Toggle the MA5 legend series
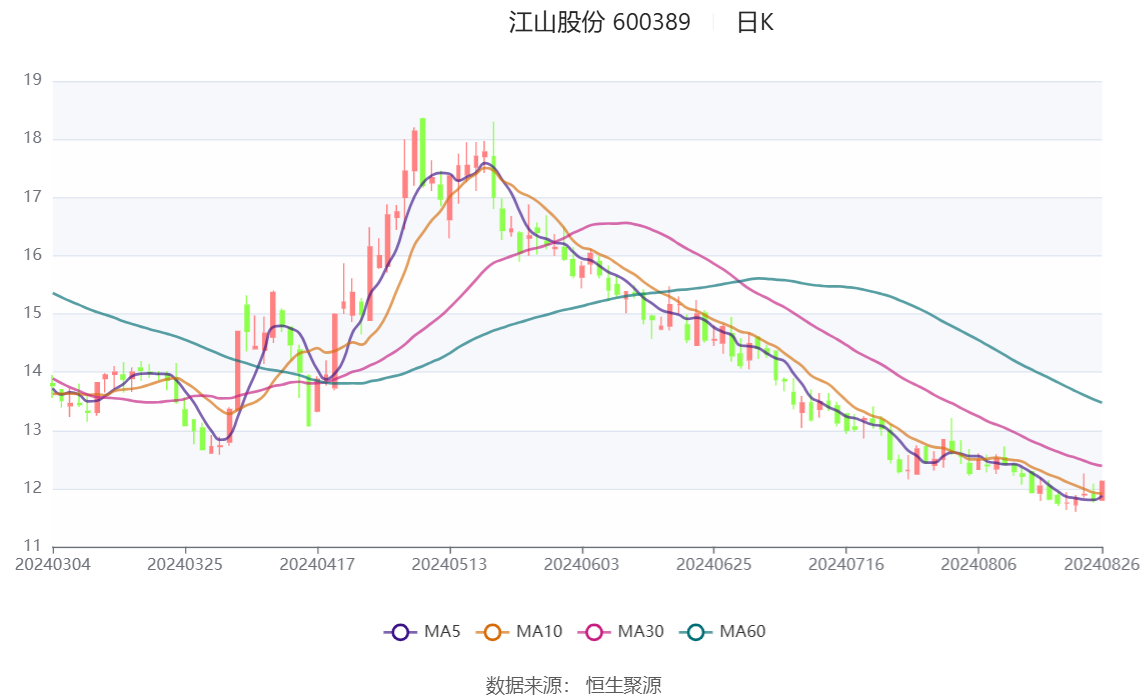Screen dimensions: 1147x699 422,632
